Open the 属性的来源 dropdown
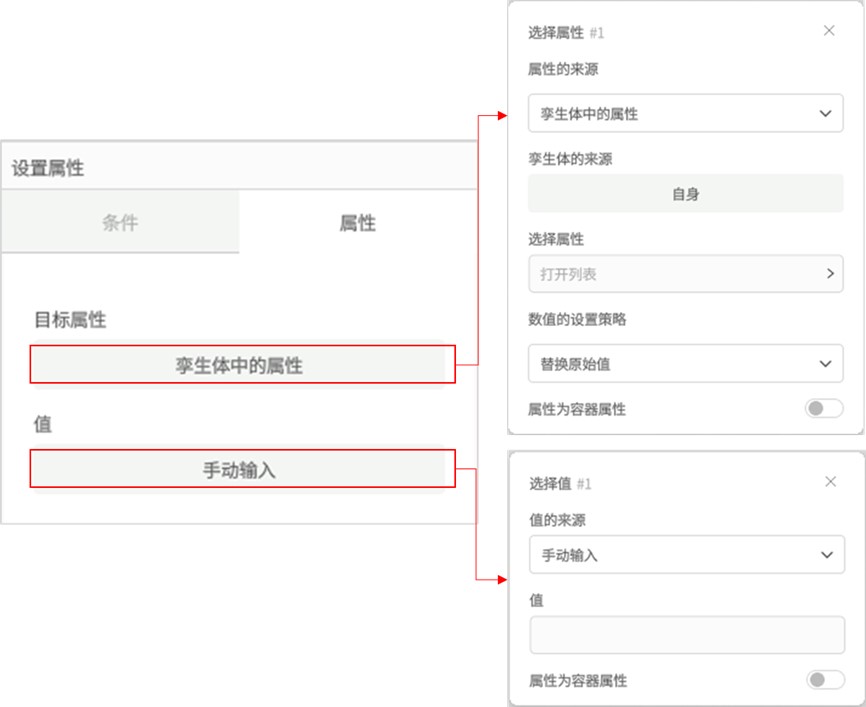The height and width of the screenshot is (707, 866). pyautogui.click(x=685, y=113)
